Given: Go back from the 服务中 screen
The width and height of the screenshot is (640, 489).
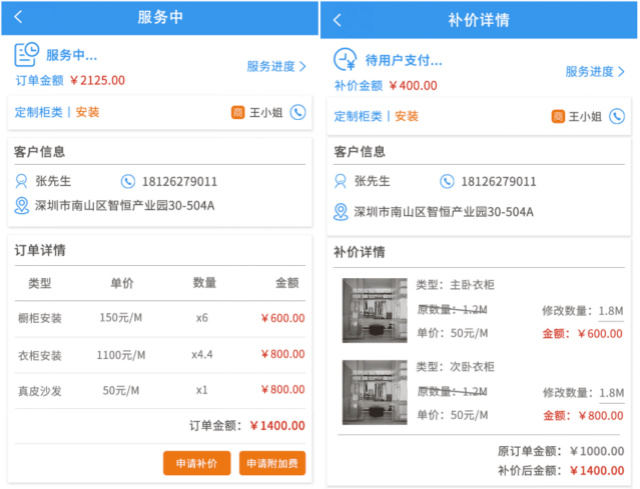Looking at the screenshot, I should [x=19, y=18].
